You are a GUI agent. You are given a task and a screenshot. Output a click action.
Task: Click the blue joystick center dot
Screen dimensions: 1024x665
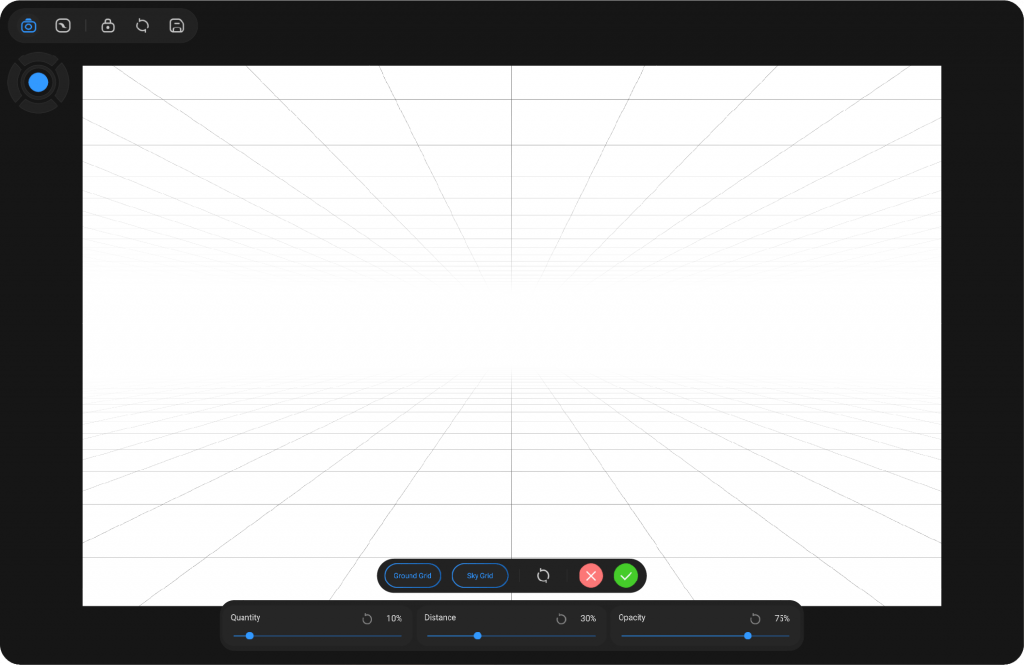pyautogui.click(x=38, y=83)
